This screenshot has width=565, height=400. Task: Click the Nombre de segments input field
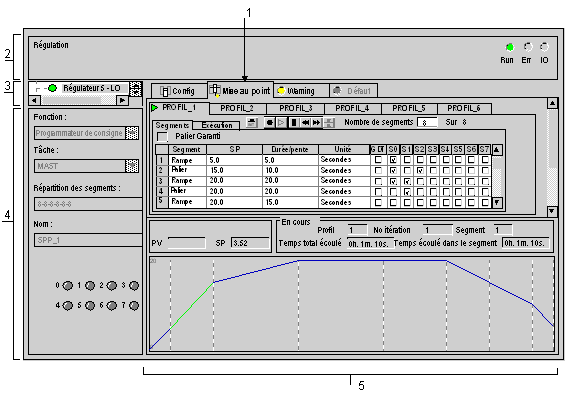coord(428,122)
